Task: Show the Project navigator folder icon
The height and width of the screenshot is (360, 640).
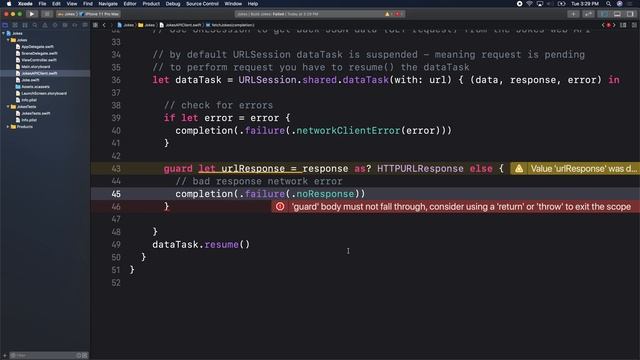Action: pyautogui.click(x=5, y=25)
